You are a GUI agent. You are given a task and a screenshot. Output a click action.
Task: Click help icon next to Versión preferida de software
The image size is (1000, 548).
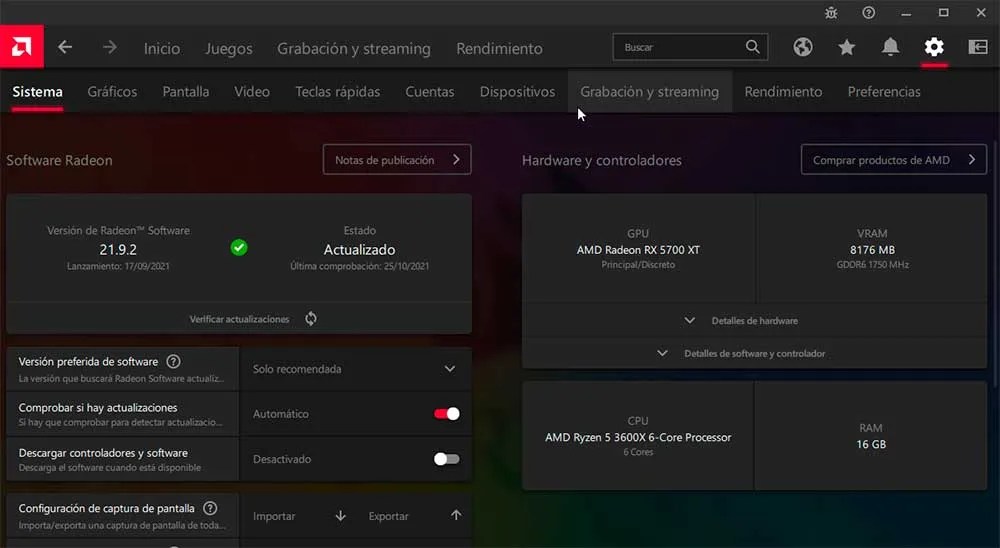(x=173, y=362)
